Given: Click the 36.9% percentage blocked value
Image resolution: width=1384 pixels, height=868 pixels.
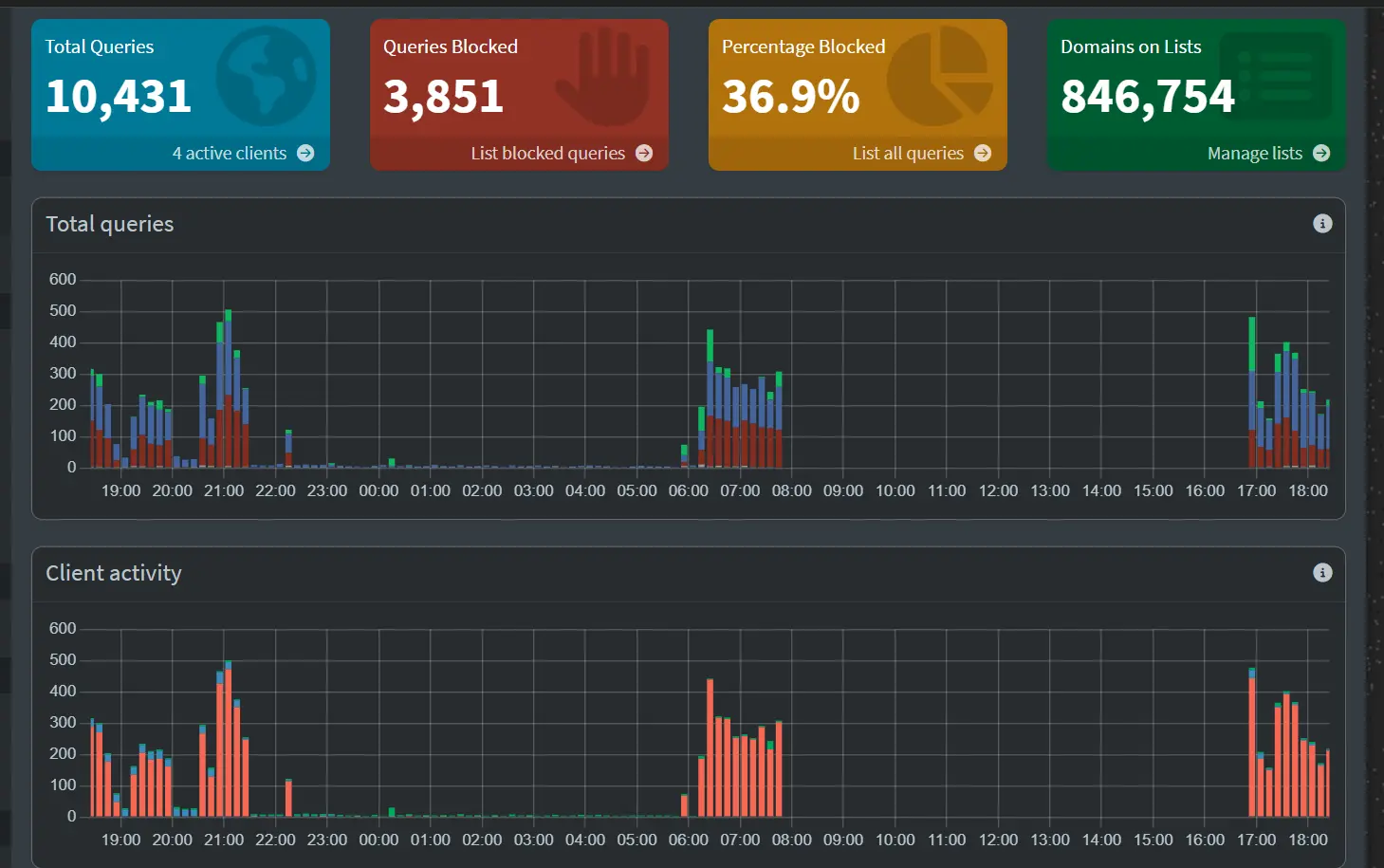Looking at the screenshot, I should click(790, 96).
